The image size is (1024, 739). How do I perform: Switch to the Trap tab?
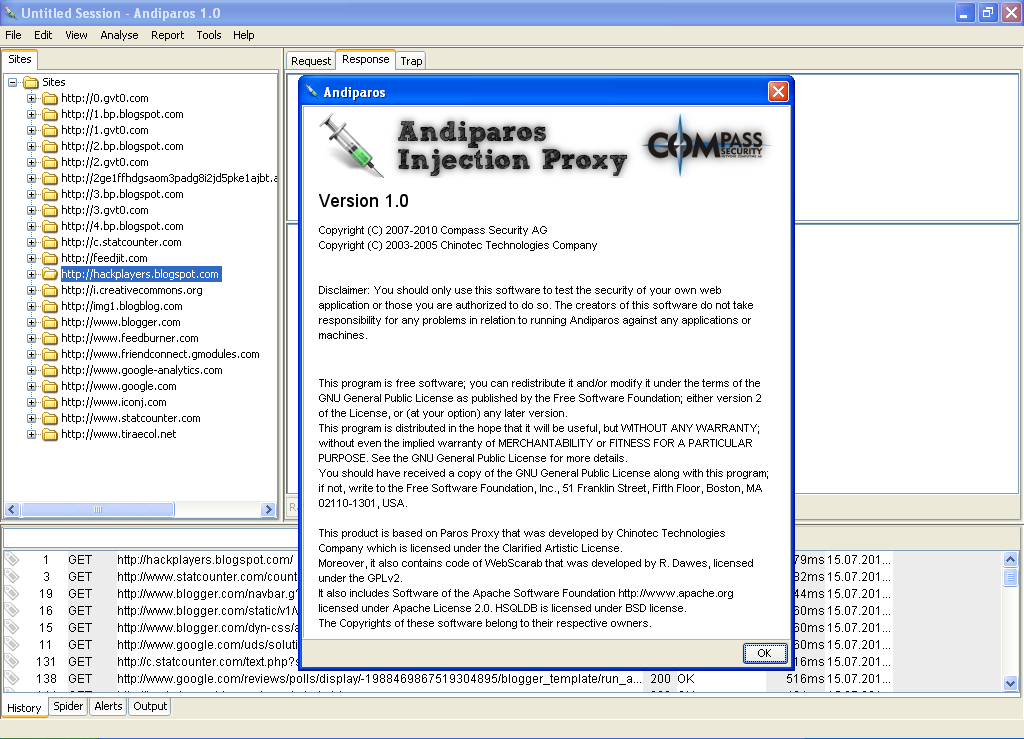pyautogui.click(x=410, y=60)
